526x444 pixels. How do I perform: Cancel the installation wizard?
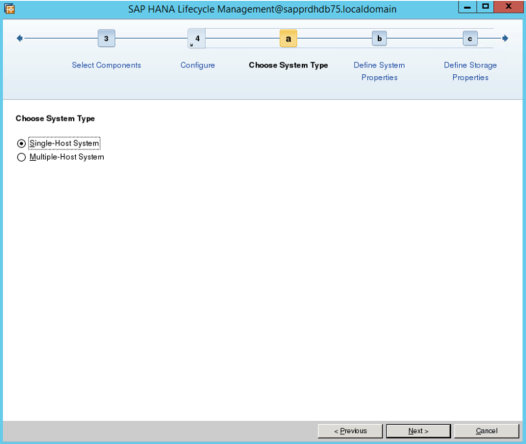(486, 431)
